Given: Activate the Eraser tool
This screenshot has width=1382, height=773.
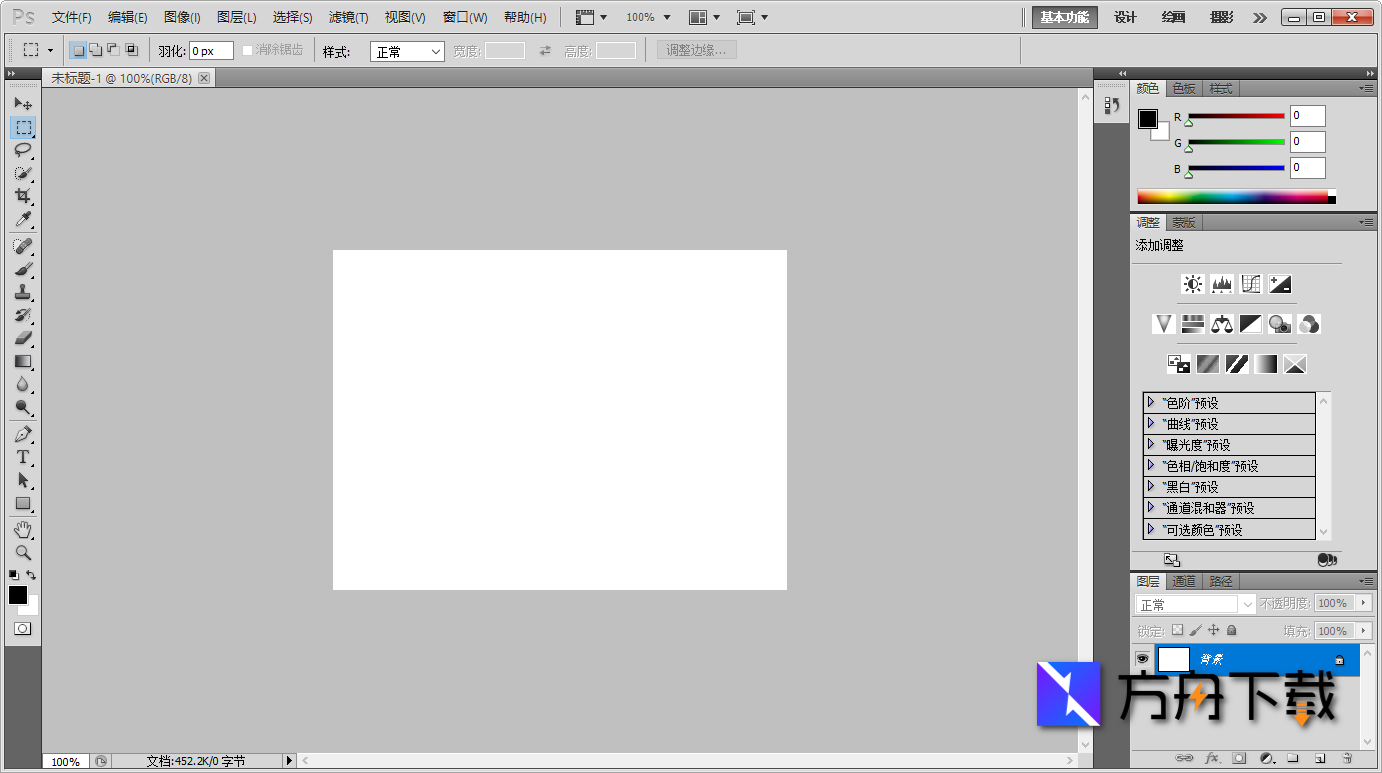Looking at the screenshot, I should (x=23, y=339).
